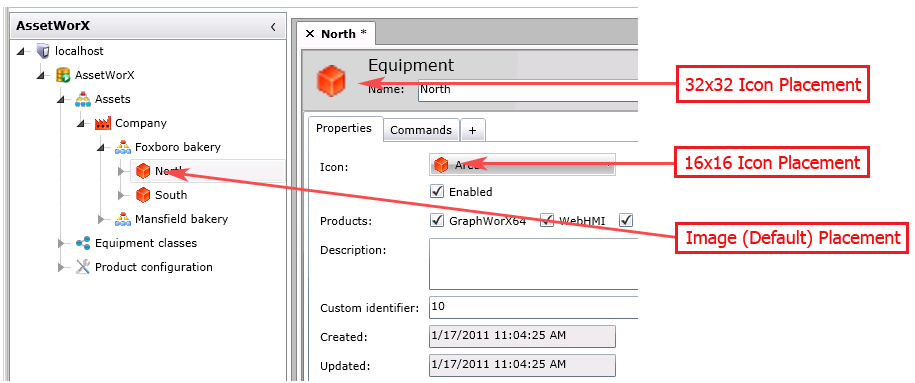Uncheck the GraphWorX64 product checkbox
Viewport: 915px width, 383px height.
[x=437, y=221]
